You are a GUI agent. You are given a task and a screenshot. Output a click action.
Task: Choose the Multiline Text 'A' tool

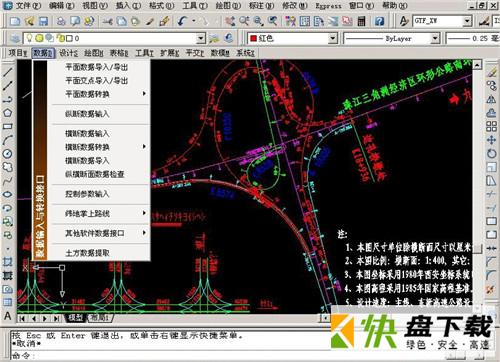click(x=8, y=316)
